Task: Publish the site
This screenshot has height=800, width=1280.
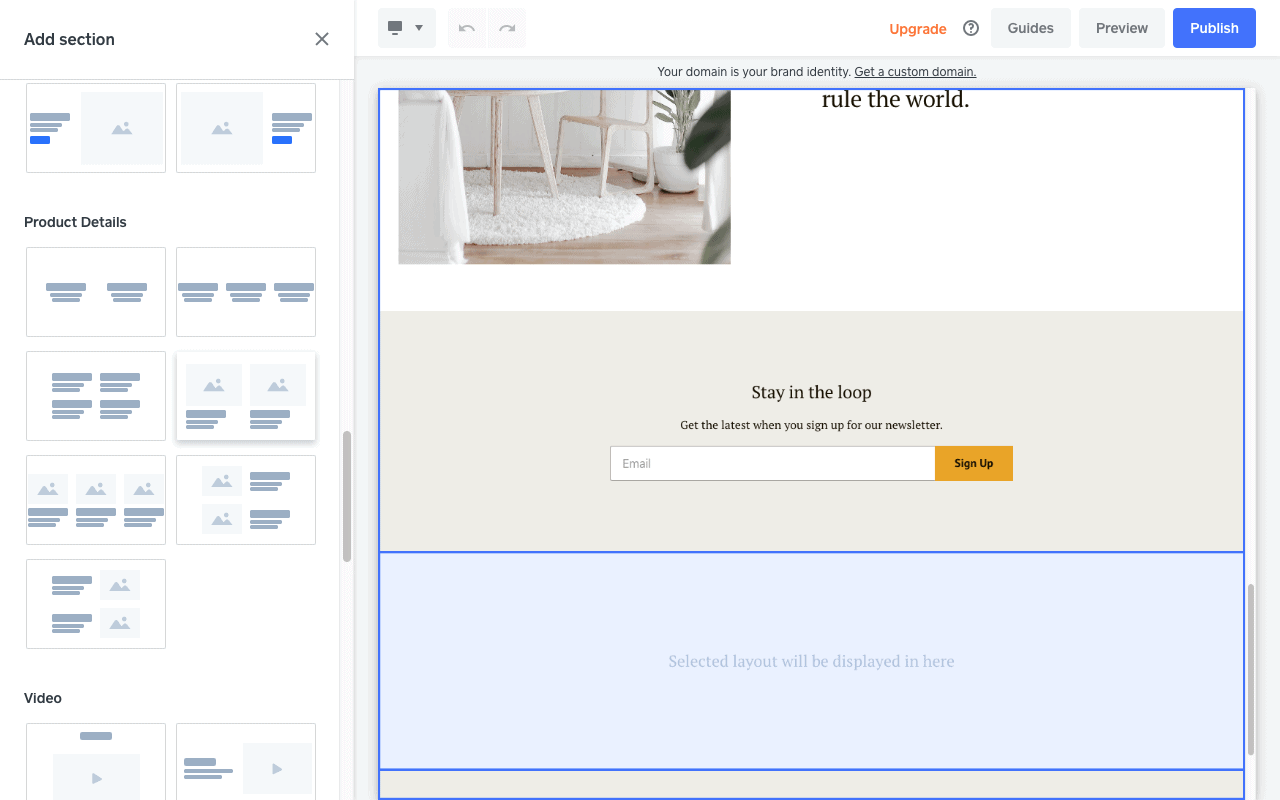Action: pos(1215,28)
